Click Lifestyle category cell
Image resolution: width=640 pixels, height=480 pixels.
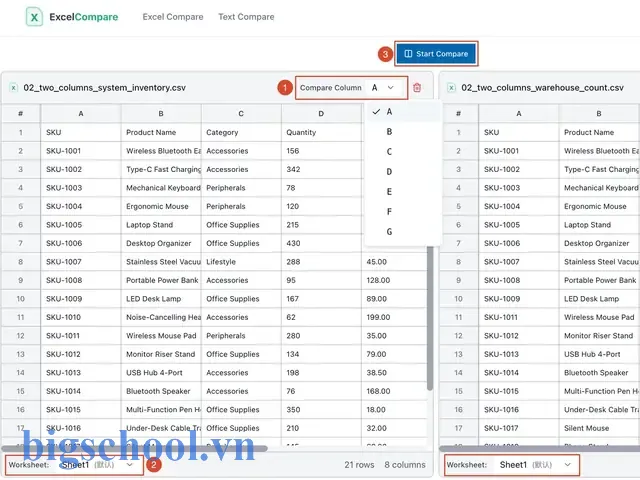tap(241, 262)
